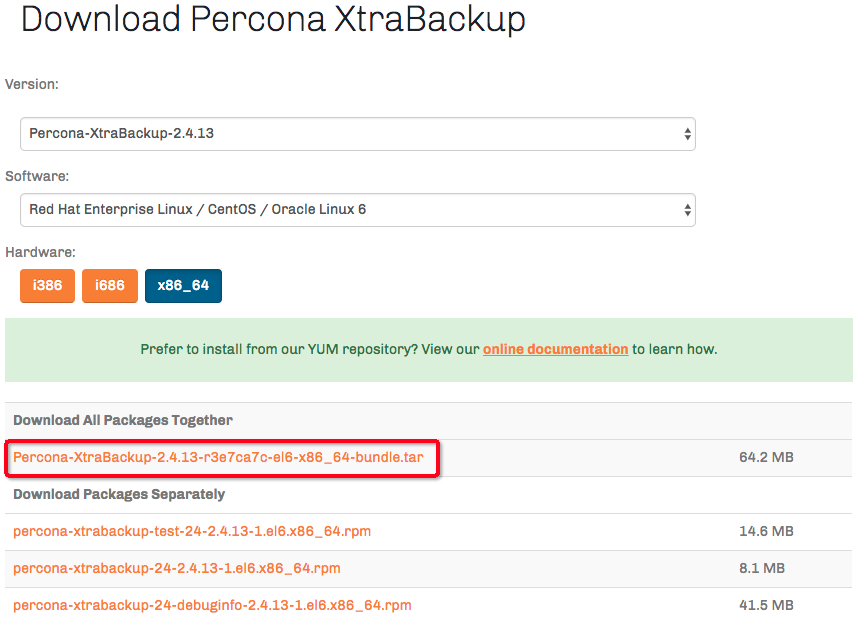Select the i386 hardware option
This screenshot has height=633, width=864.
(47, 286)
